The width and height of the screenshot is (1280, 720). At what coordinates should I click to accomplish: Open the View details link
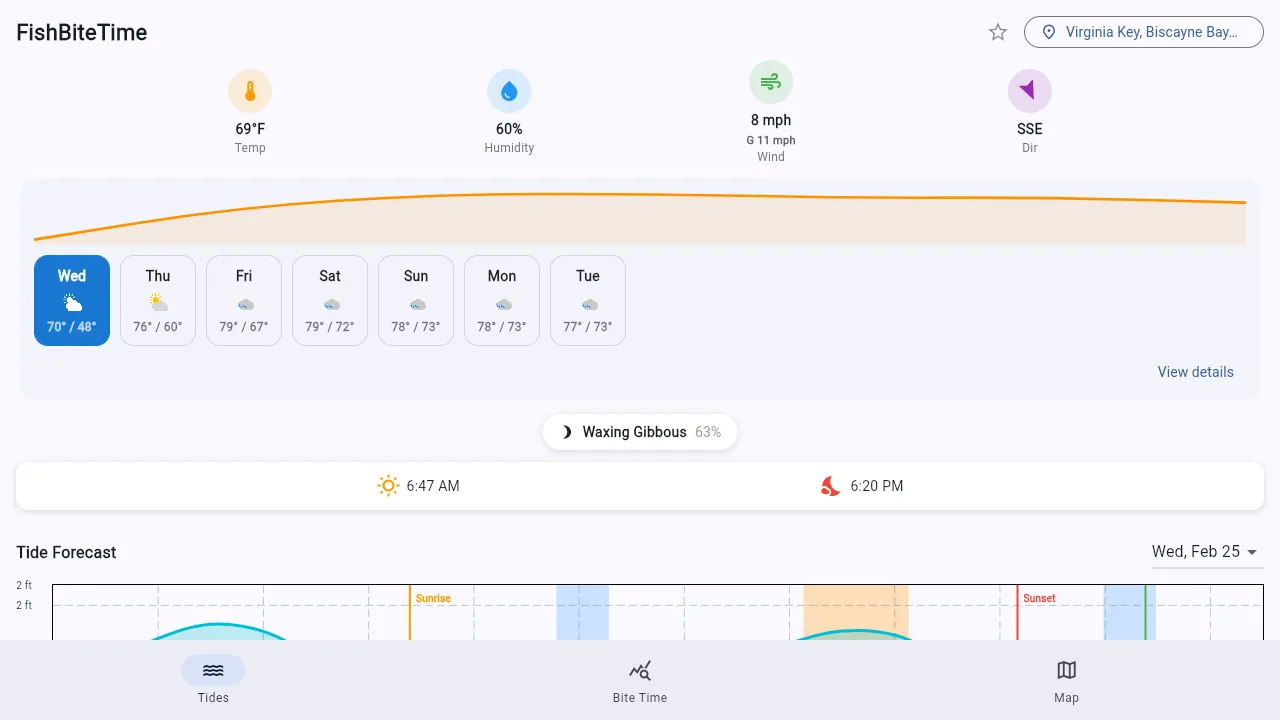click(1195, 372)
